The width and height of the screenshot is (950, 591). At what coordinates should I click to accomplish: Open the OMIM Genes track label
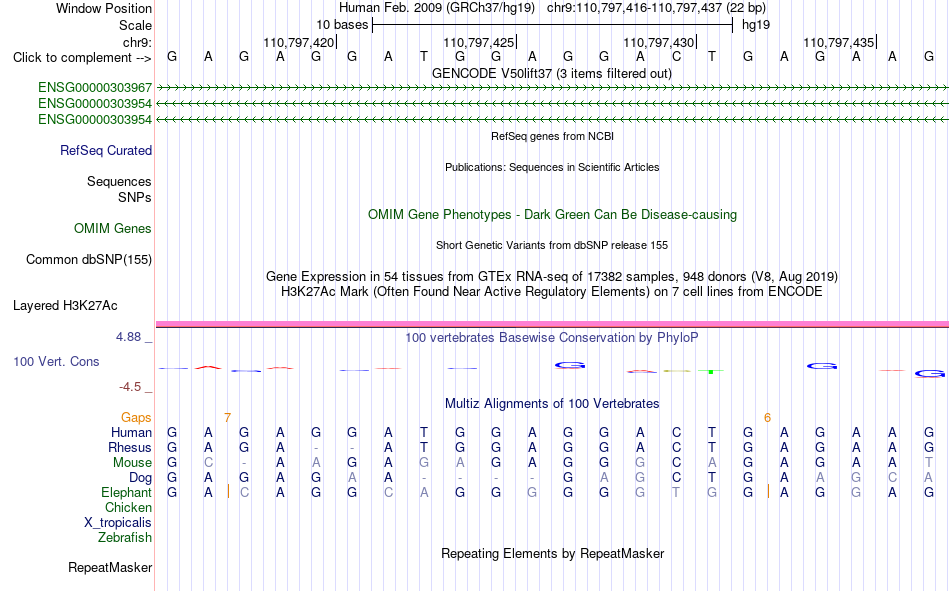tap(112, 229)
